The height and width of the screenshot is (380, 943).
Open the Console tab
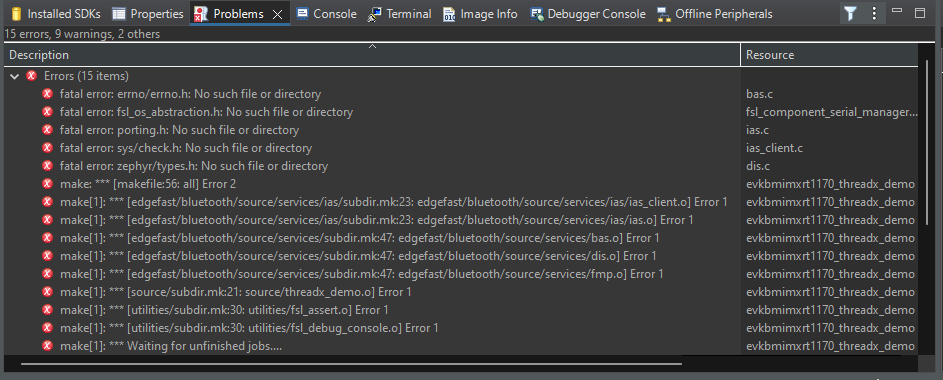(x=327, y=13)
